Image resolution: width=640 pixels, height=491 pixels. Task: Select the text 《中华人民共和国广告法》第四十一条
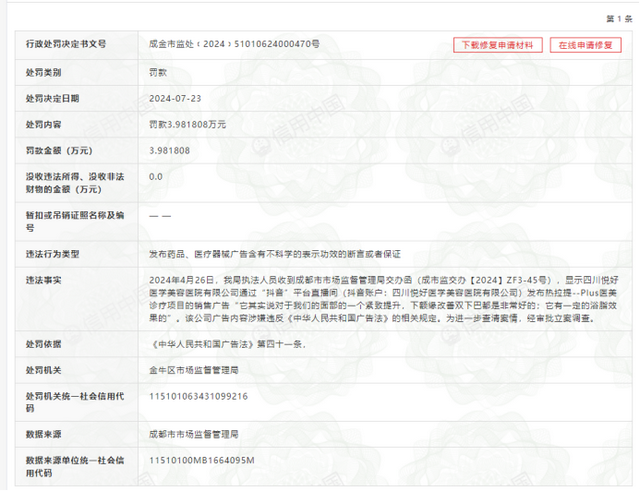click(x=226, y=344)
